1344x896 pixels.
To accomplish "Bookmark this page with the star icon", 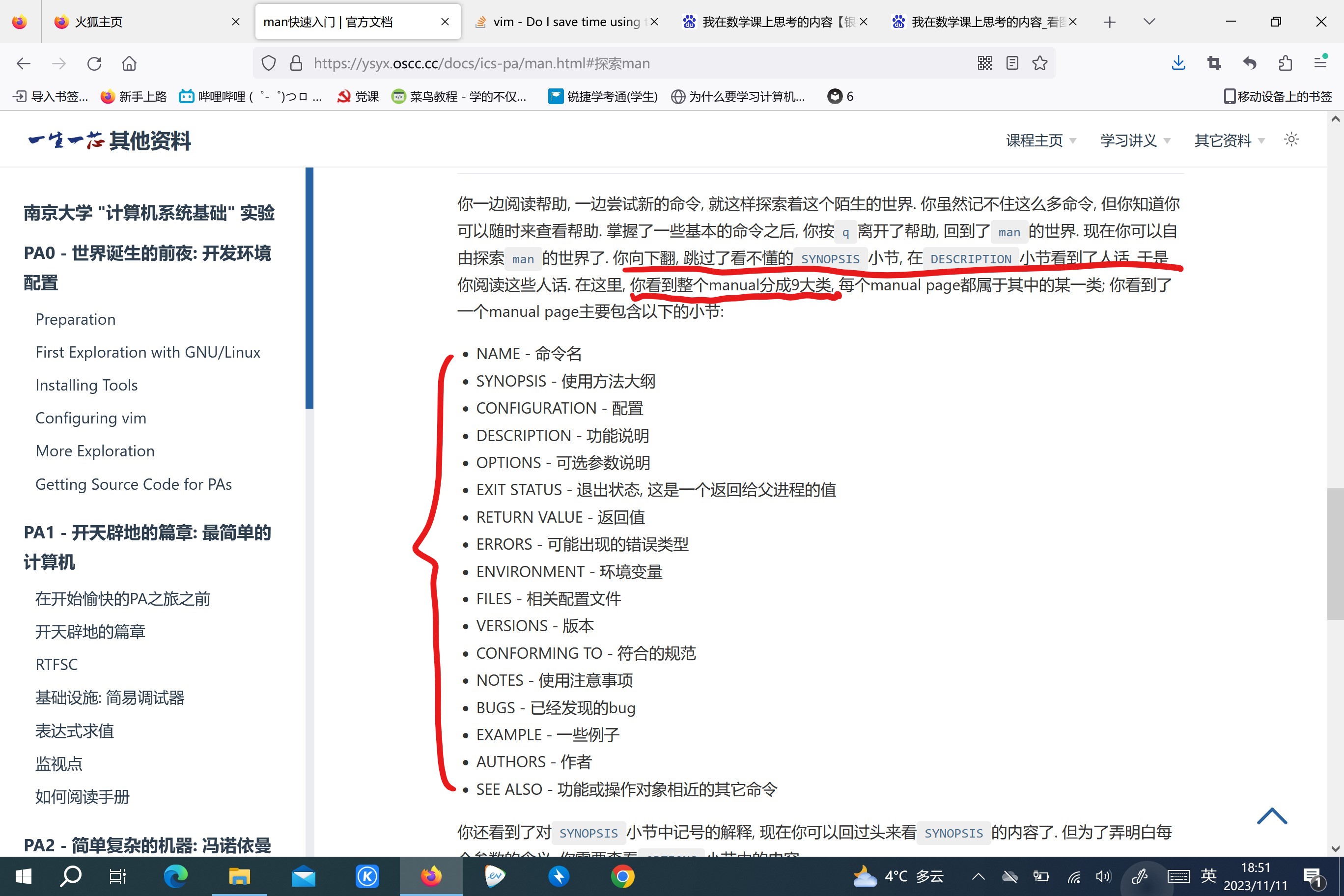I will (x=1039, y=63).
